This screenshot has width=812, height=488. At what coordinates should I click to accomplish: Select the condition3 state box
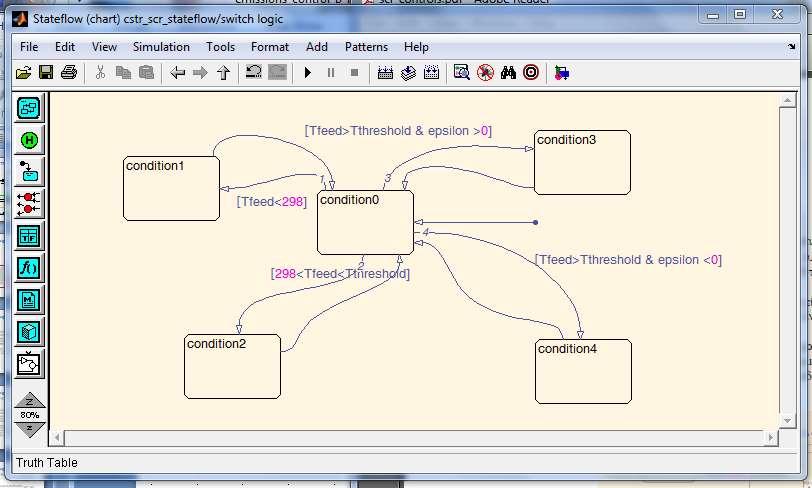(x=582, y=163)
